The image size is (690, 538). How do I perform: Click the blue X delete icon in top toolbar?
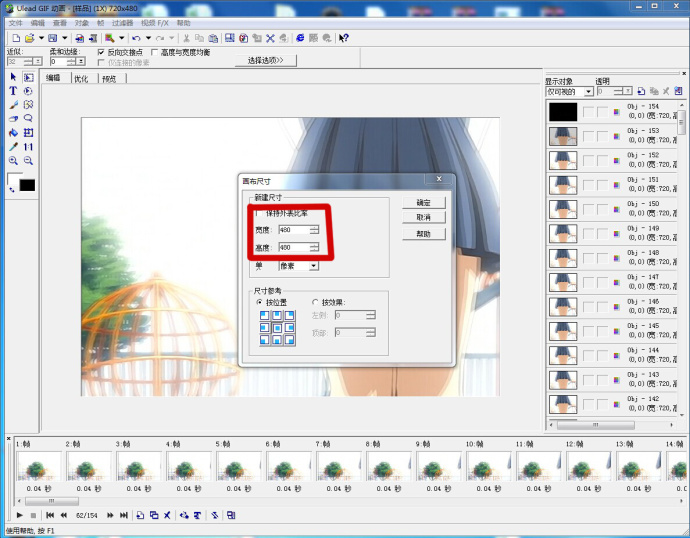click(x=270, y=38)
